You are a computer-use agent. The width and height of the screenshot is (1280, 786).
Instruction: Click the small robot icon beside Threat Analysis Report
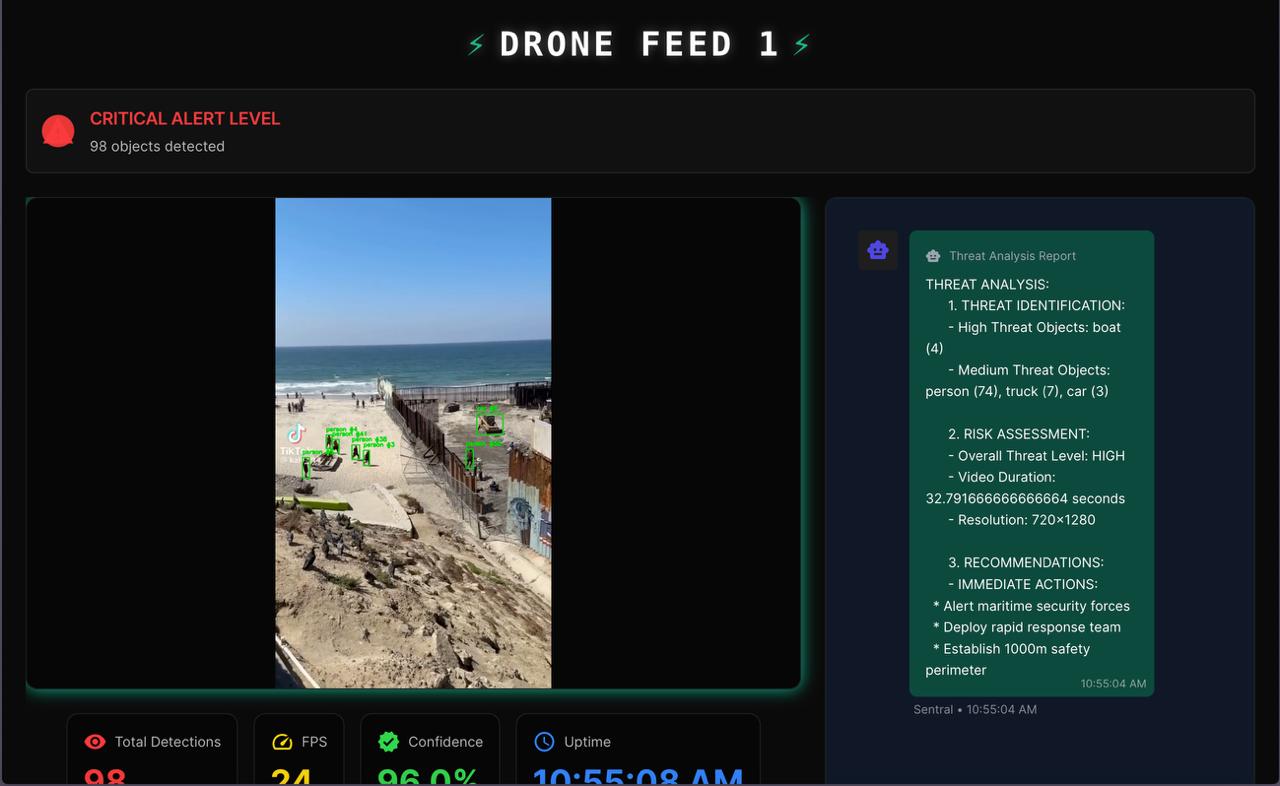[933, 256]
